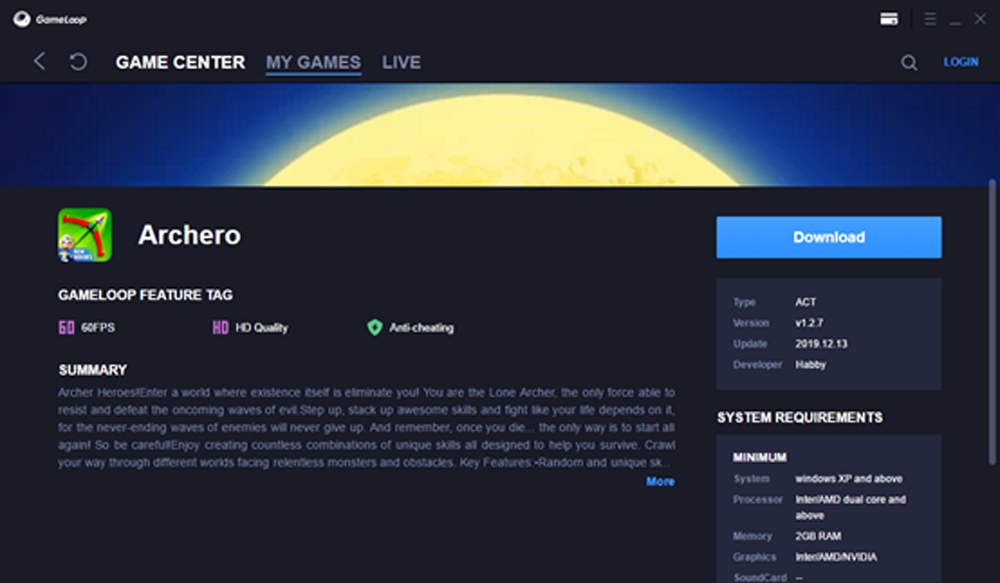Image resolution: width=1000 pixels, height=583 pixels.
Task: Click the update date 2019.12.13
Action: pyautogui.click(x=821, y=344)
